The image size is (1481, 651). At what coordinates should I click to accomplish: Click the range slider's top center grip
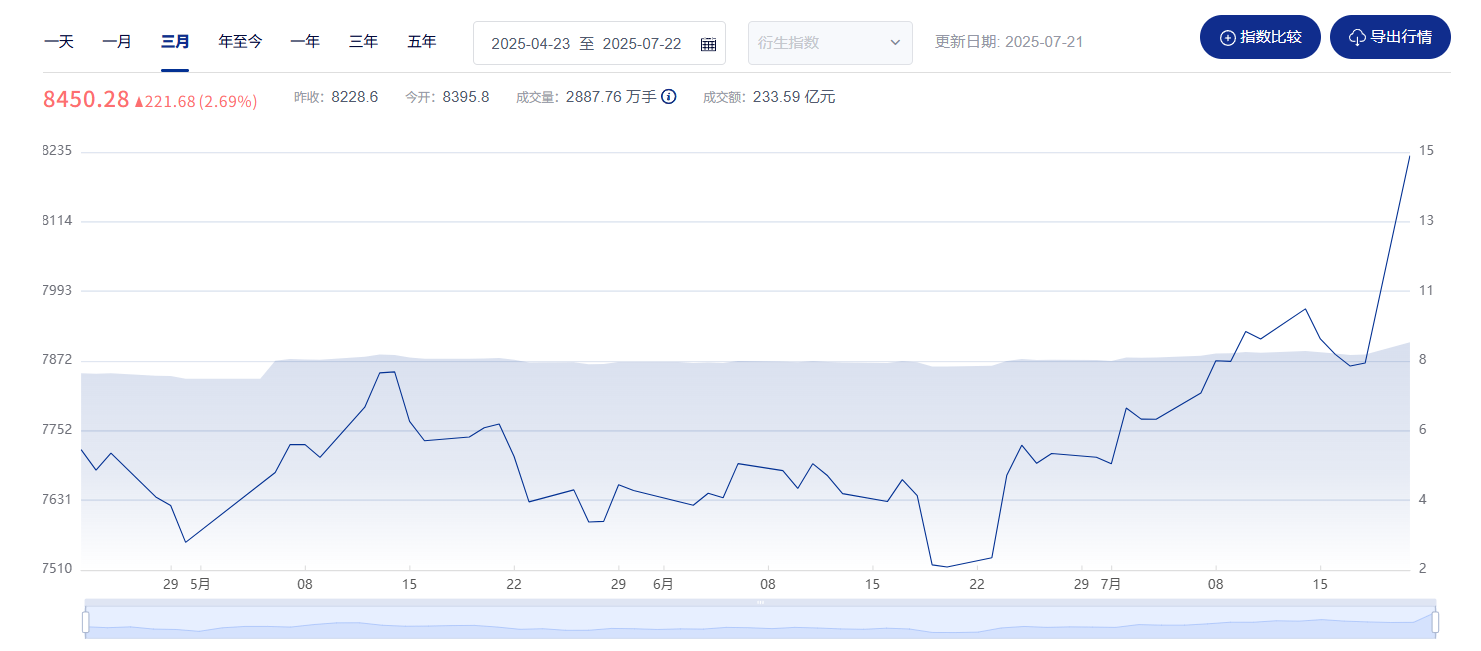point(760,602)
